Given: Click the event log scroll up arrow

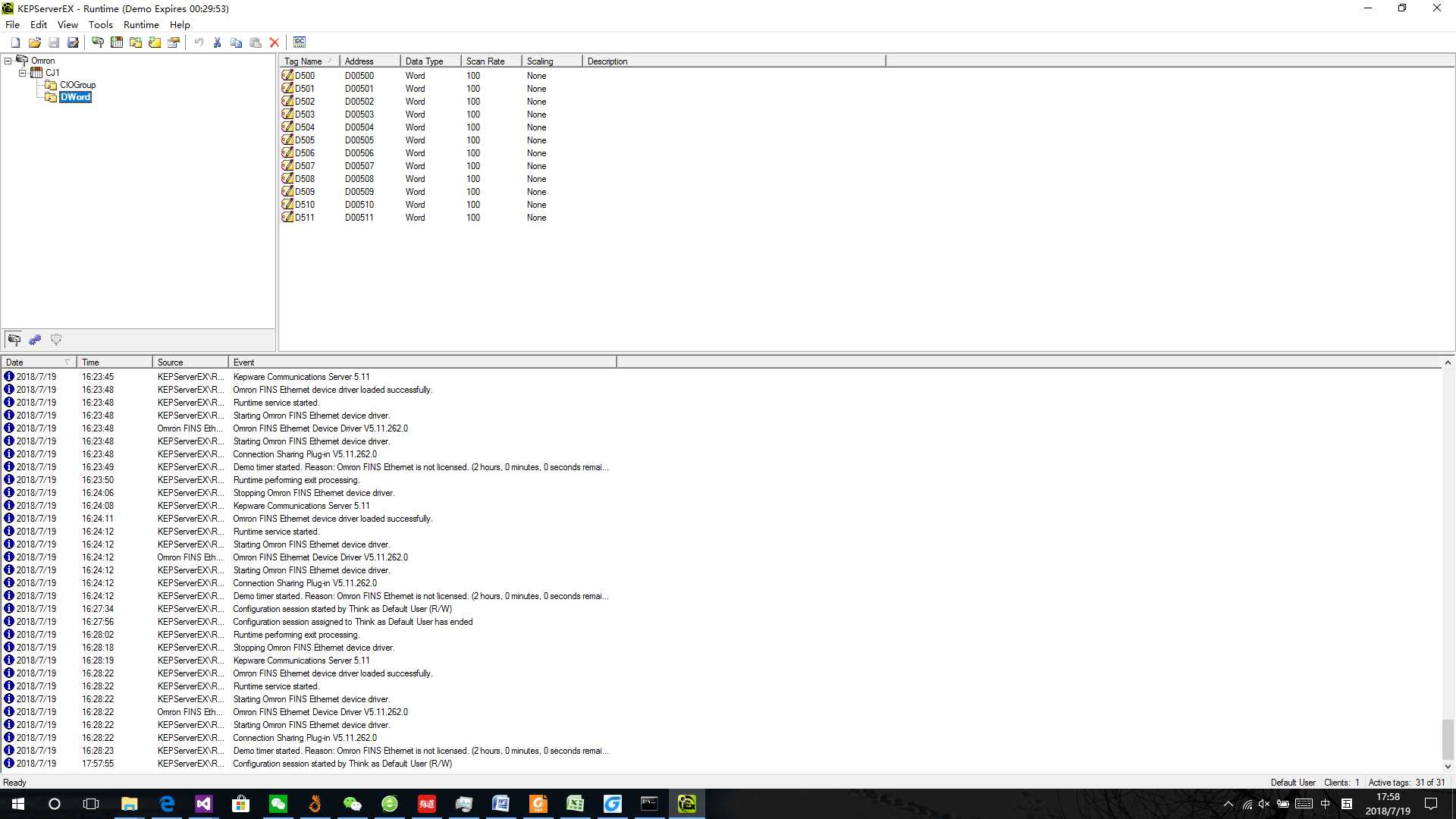Looking at the screenshot, I should [x=1448, y=363].
